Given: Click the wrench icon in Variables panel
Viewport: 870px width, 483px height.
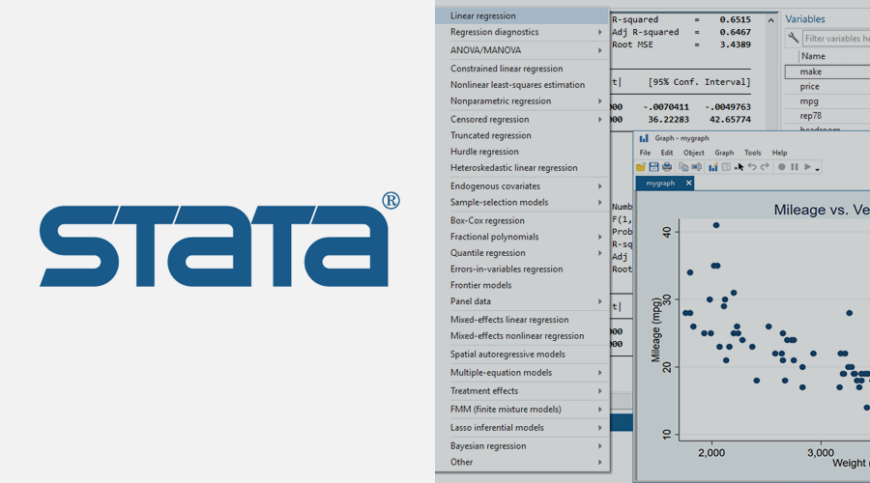Looking at the screenshot, I should pyautogui.click(x=793, y=38).
